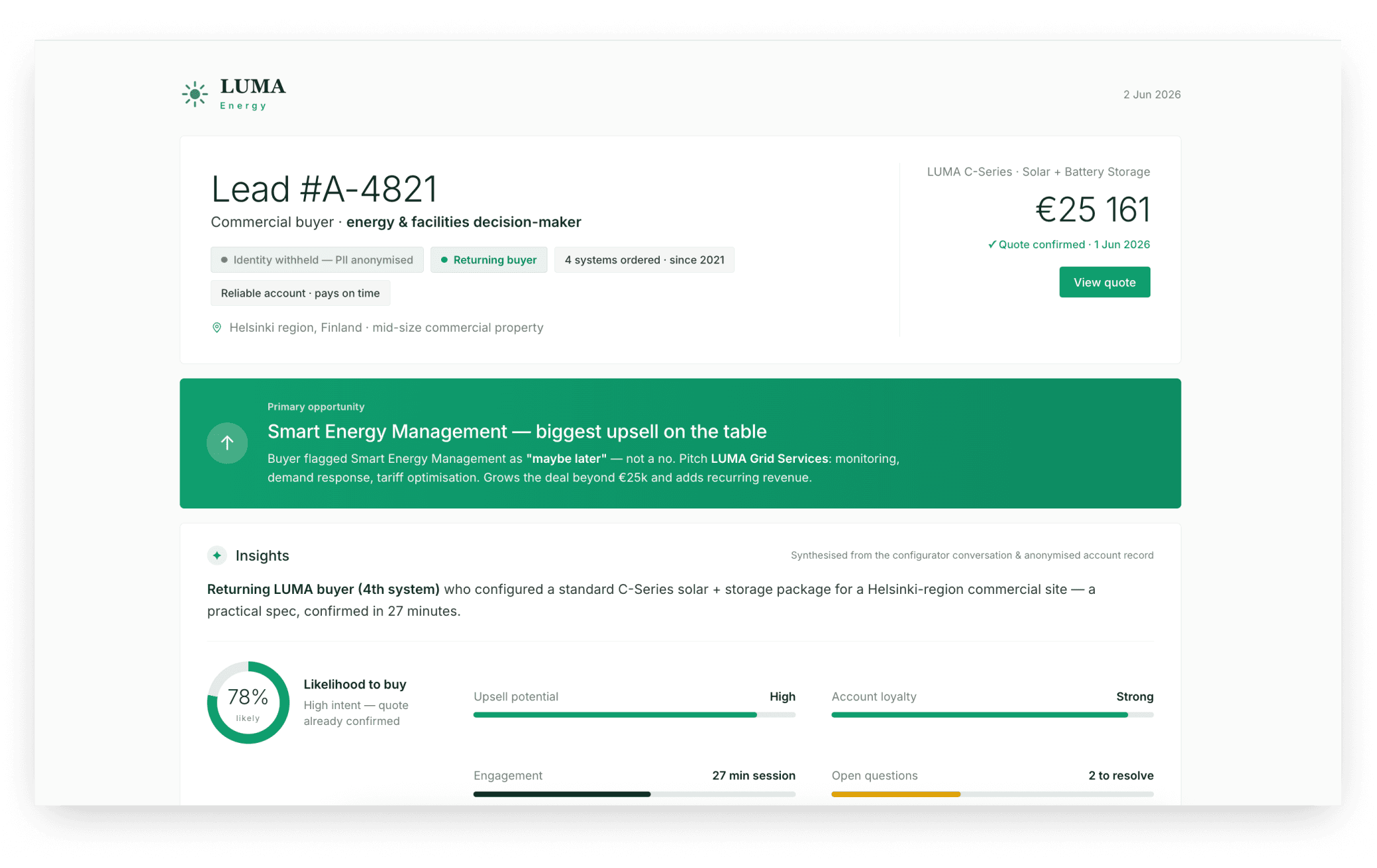Click the Engagement label
The height and width of the screenshot is (868, 1377).
coord(508,775)
